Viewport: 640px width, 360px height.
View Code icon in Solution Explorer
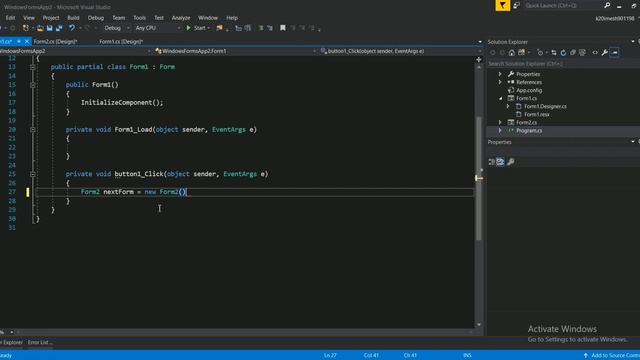(x=595, y=53)
